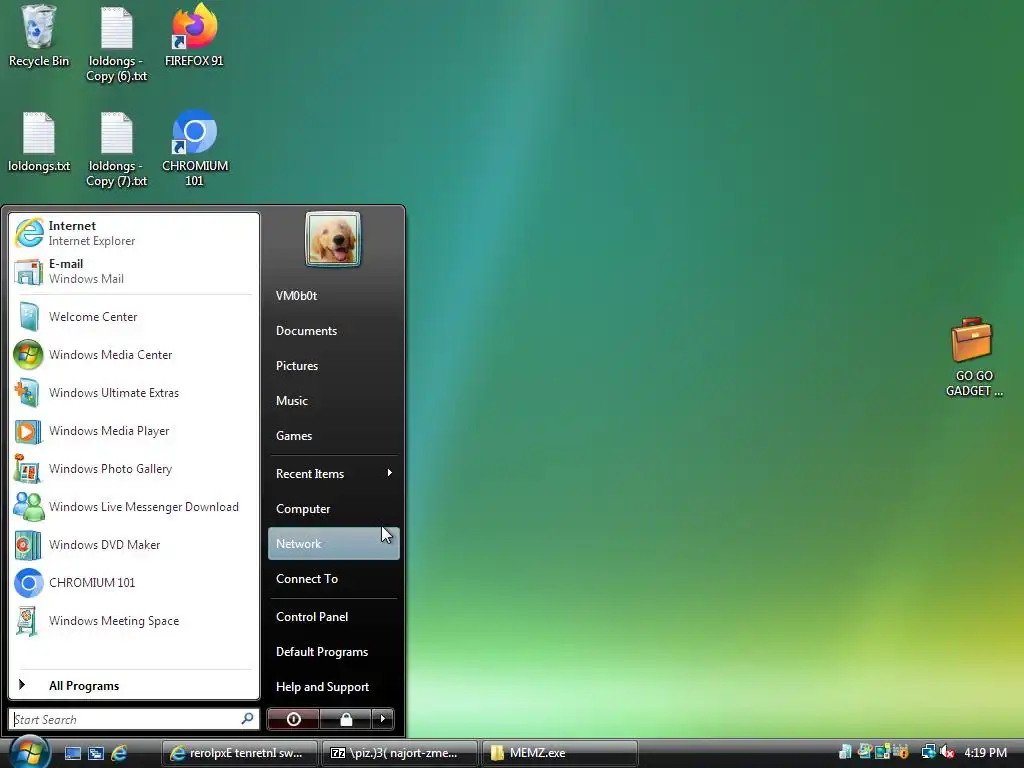Screen dimensions: 1024x768
Task: Launch Welcome Center from Start menu
Action: click(x=134, y=317)
